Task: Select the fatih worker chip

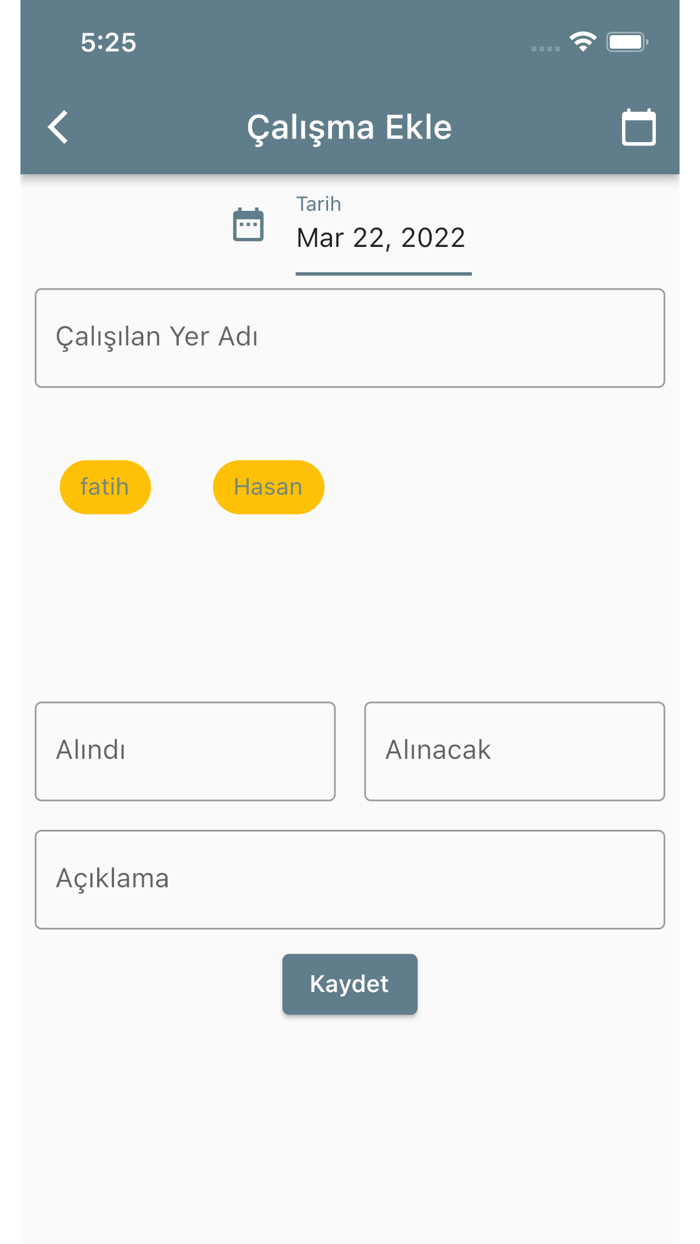Action: point(105,487)
